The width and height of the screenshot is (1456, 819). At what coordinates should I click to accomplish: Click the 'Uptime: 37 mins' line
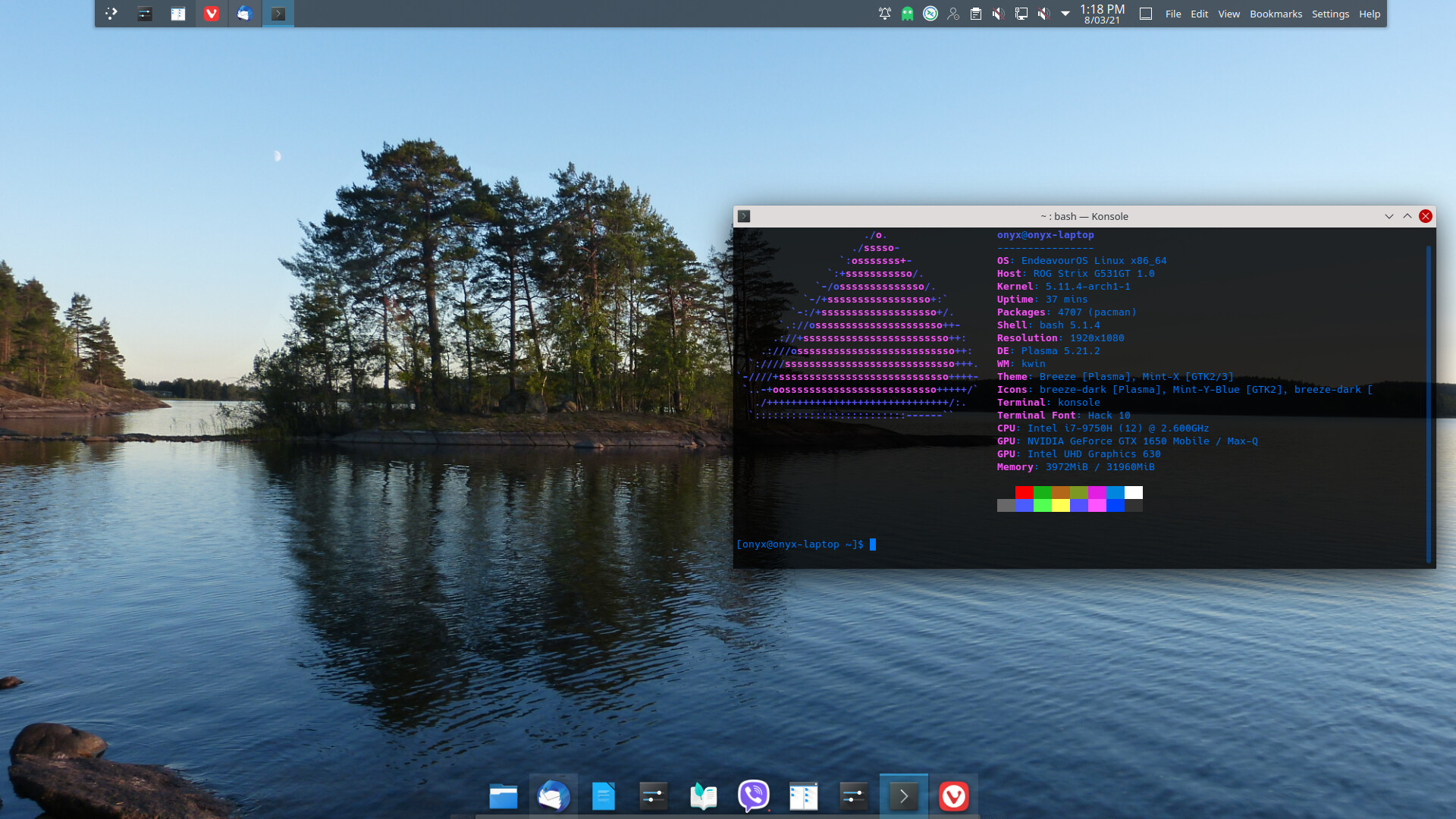pyautogui.click(x=1043, y=300)
